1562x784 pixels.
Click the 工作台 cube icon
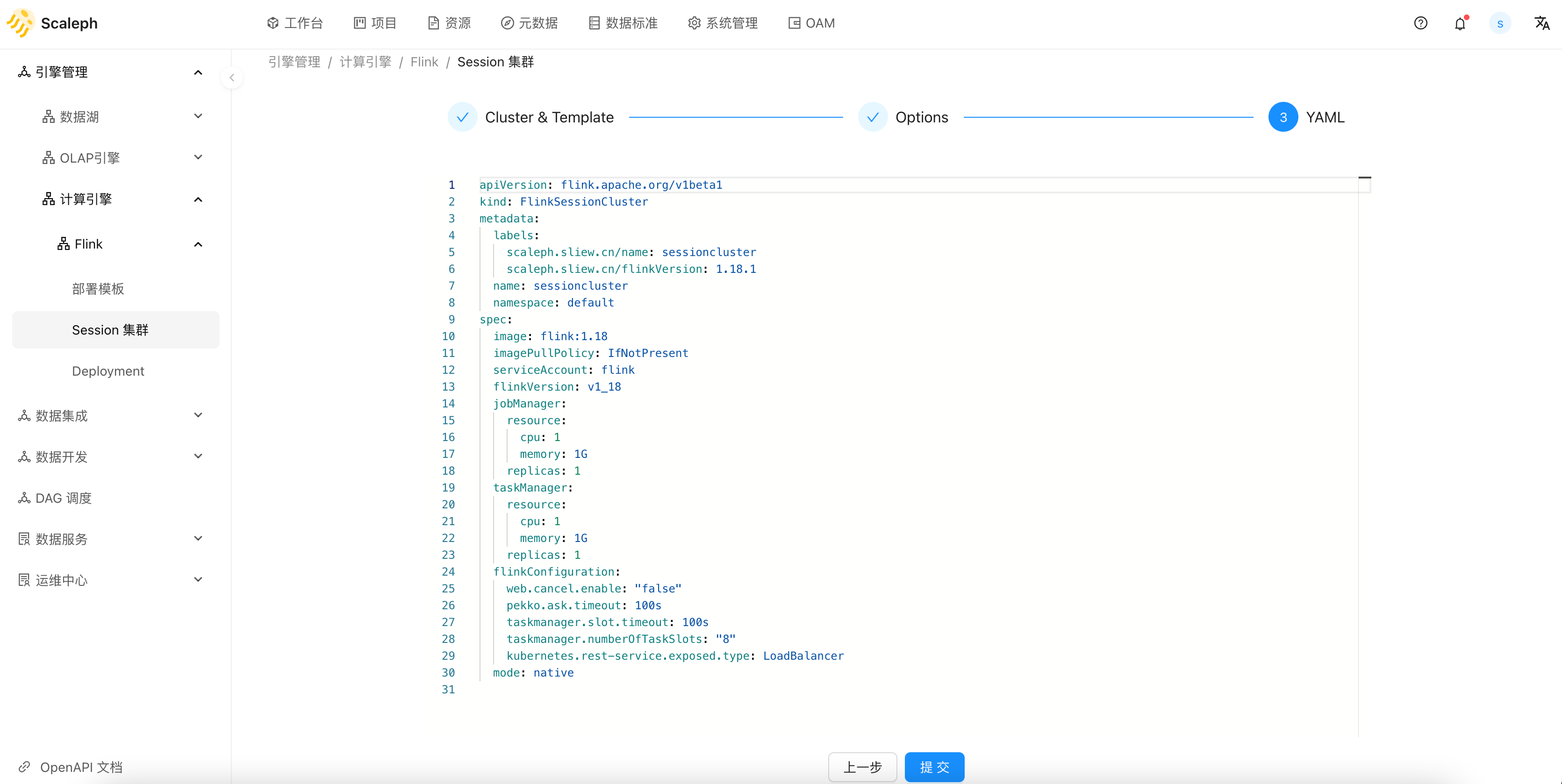(x=273, y=23)
